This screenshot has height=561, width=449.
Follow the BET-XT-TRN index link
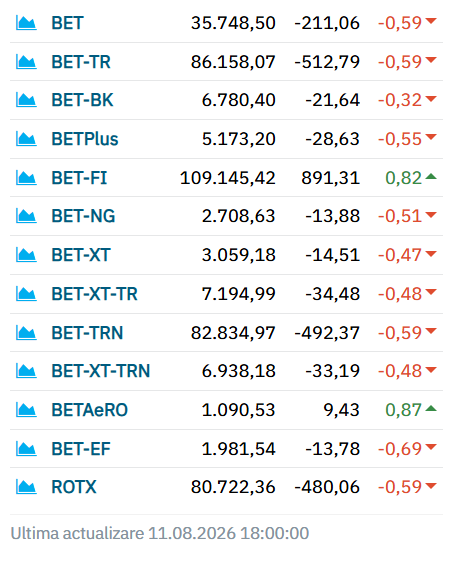(101, 371)
